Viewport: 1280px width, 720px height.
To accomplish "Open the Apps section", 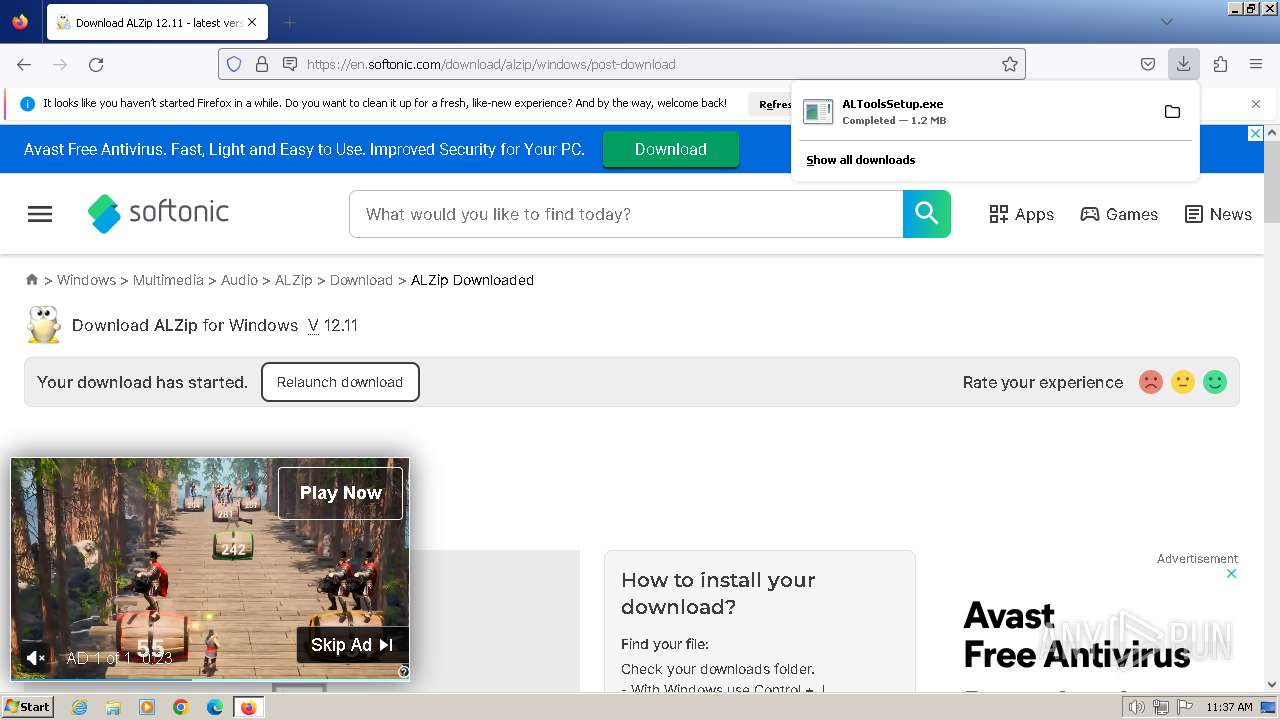I will pos(1021,214).
